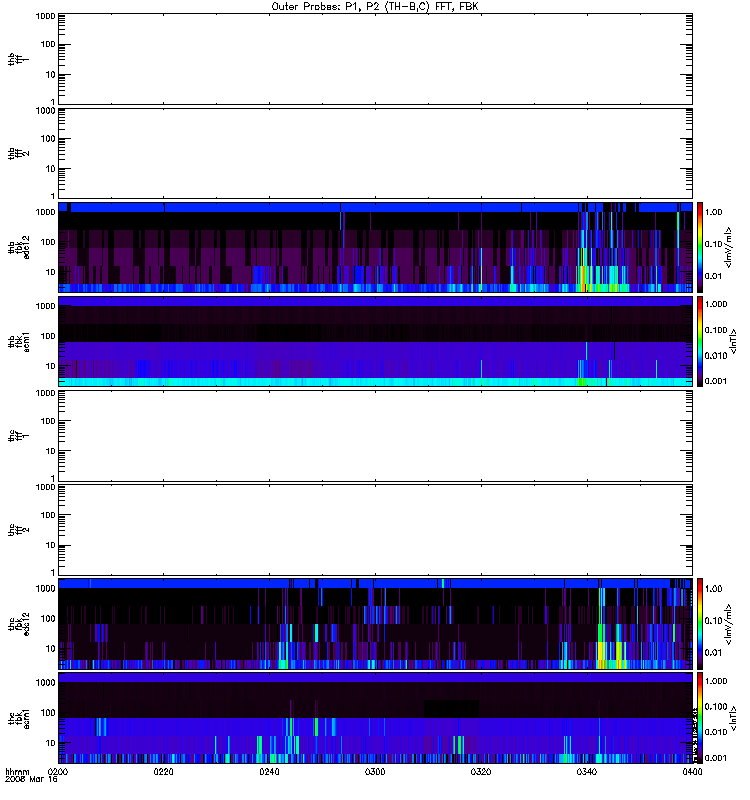Click the 'thc fff 1' y-axis label

(18, 436)
